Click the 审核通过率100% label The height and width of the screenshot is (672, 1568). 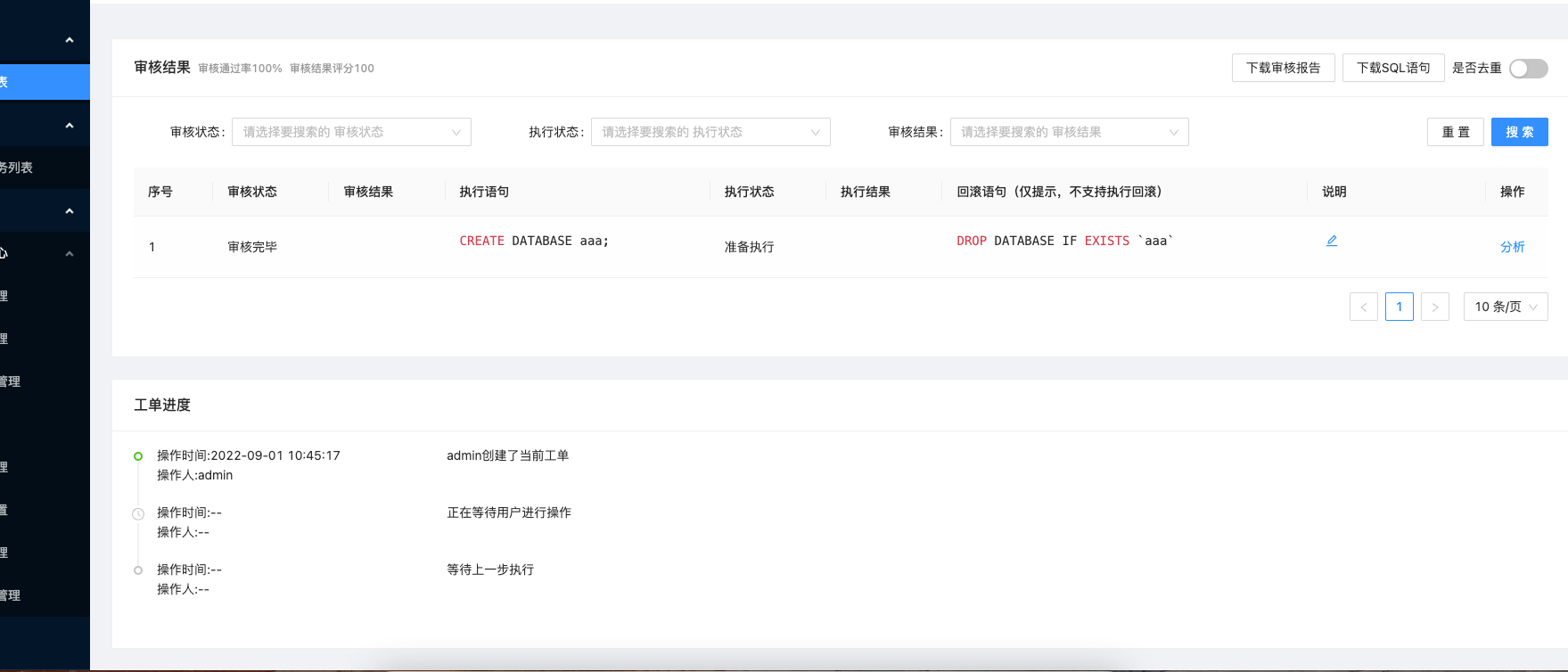[240, 69]
